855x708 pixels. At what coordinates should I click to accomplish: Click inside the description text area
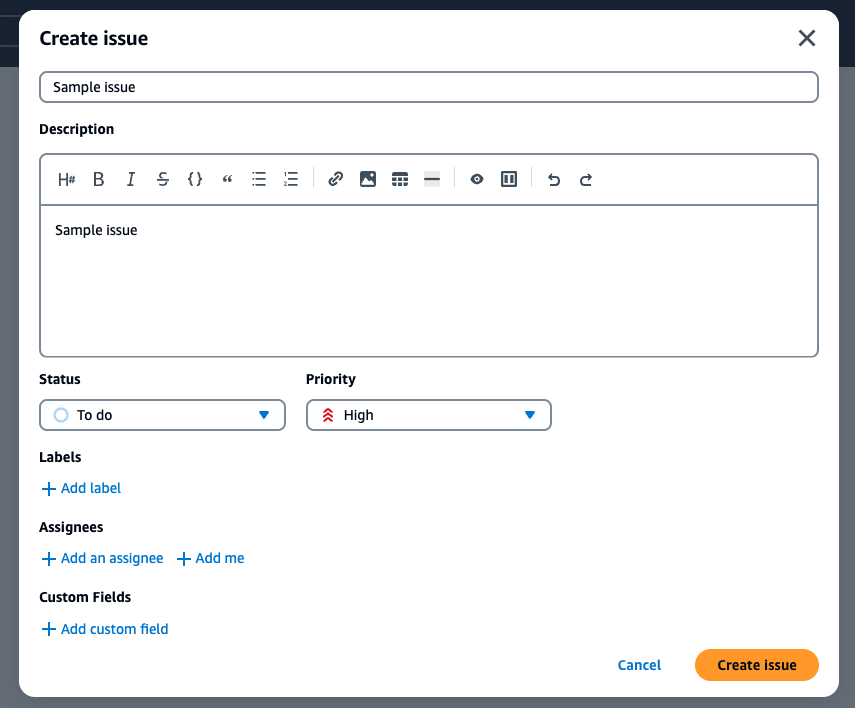pyautogui.click(x=429, y=281)
